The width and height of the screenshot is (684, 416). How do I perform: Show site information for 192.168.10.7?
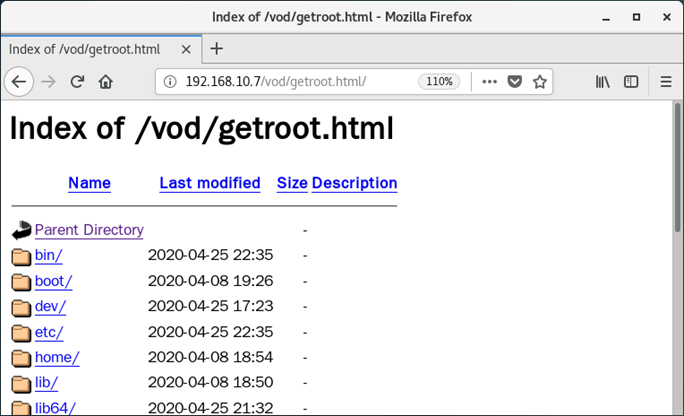170,82
